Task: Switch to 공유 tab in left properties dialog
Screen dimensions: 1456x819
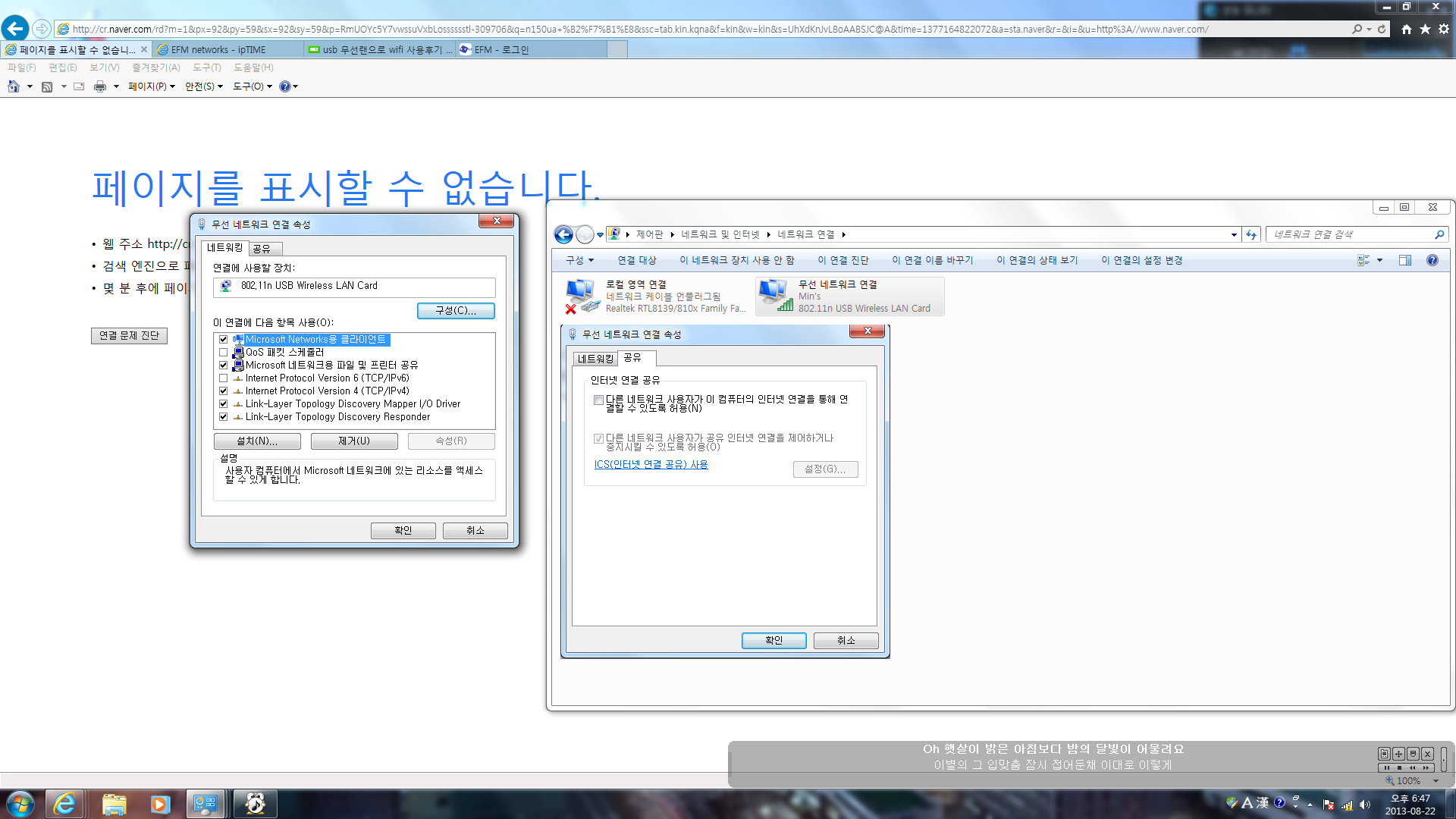Action: (x=262, y=249)
